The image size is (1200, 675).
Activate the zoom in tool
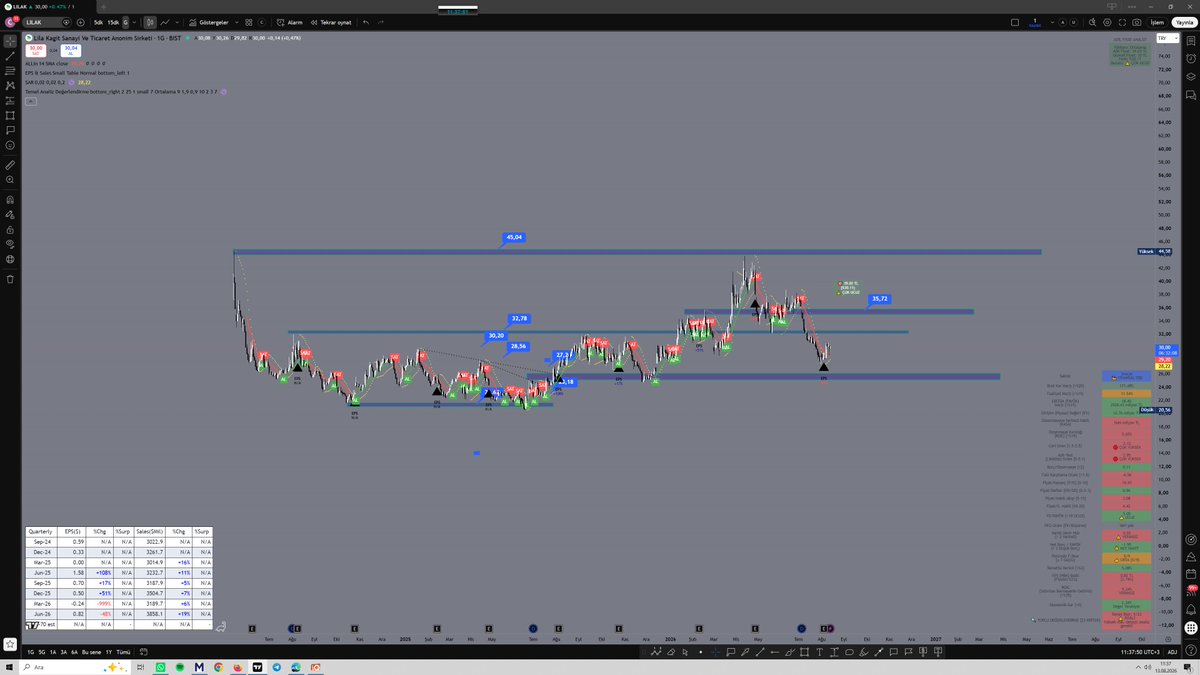10,179
